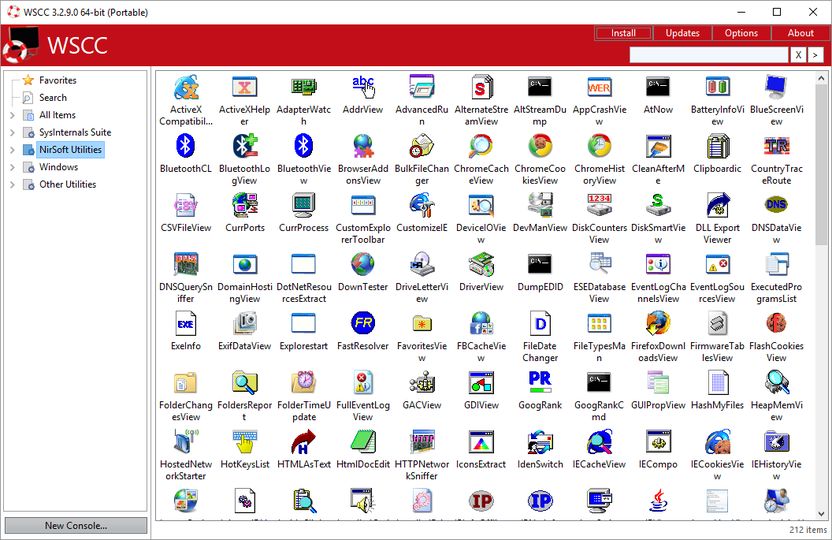Viewport: 832px width, 540px height.
Task: Select the IECookiesView icon
Action: click(717, 441)
